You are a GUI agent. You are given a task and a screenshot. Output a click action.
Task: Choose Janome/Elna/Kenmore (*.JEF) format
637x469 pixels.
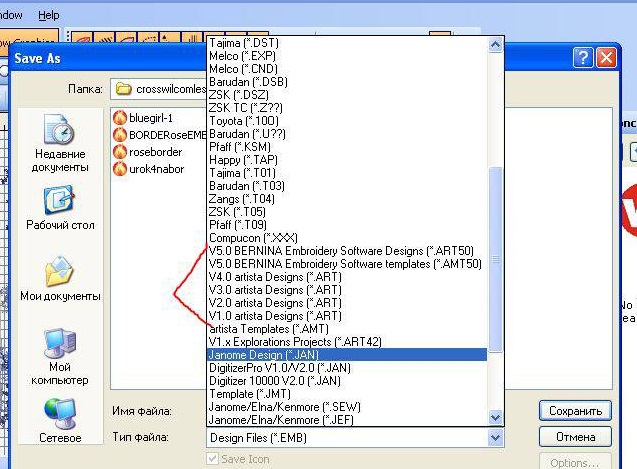click(347, 420)
